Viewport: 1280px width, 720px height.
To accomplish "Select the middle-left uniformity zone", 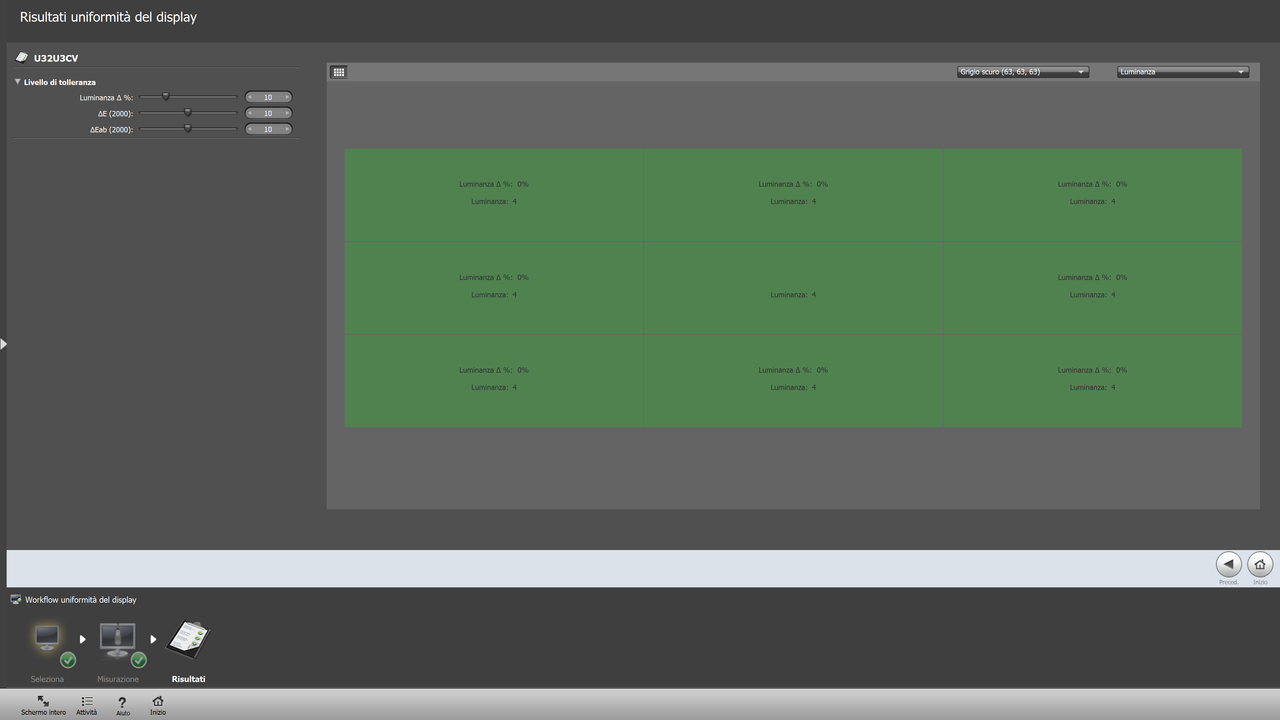I will point(494,288).
